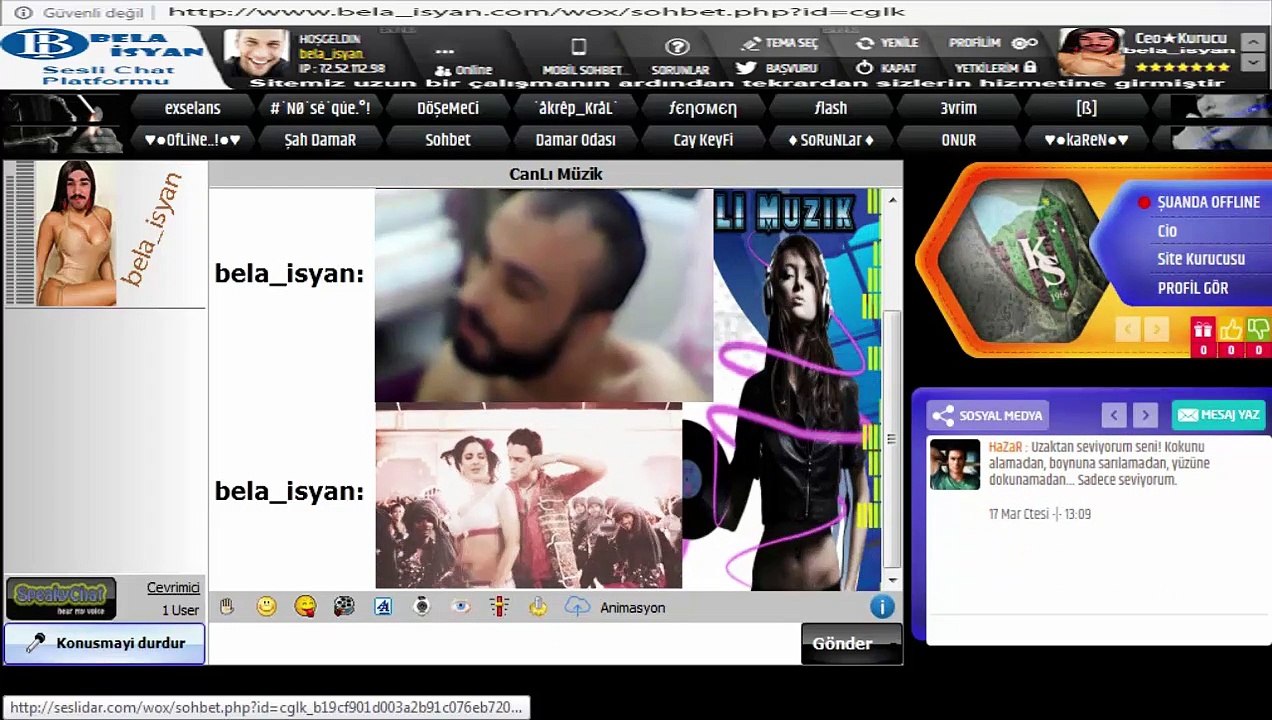This screenshot has height=720, width=1272.
Task: Click the red gift icon
Action: point(1203,330)
